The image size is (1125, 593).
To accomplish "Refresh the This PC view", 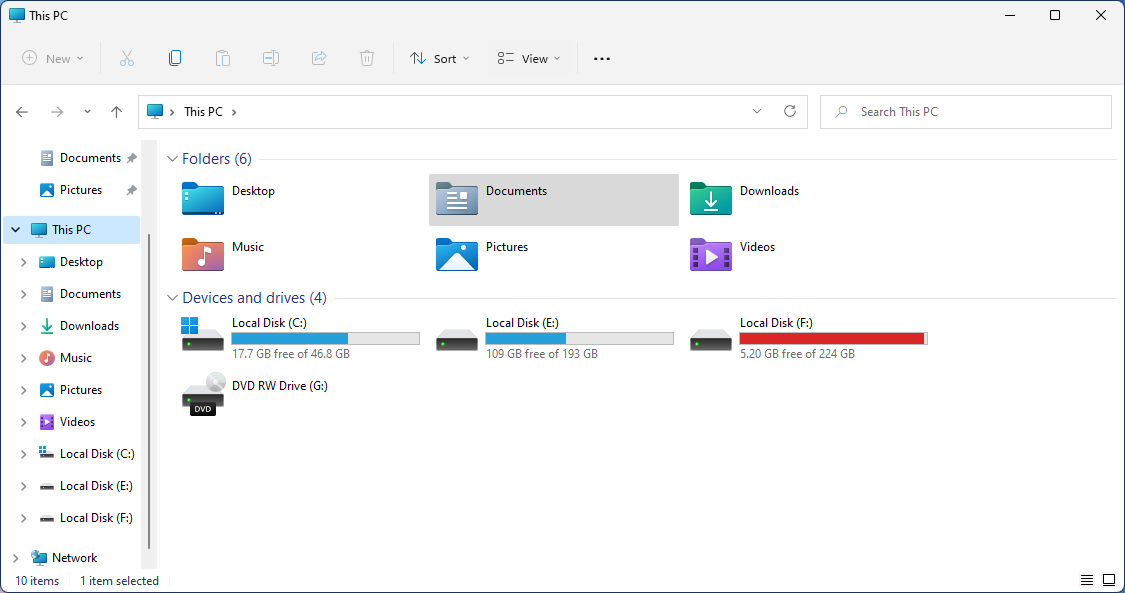I will coord(790,111).
